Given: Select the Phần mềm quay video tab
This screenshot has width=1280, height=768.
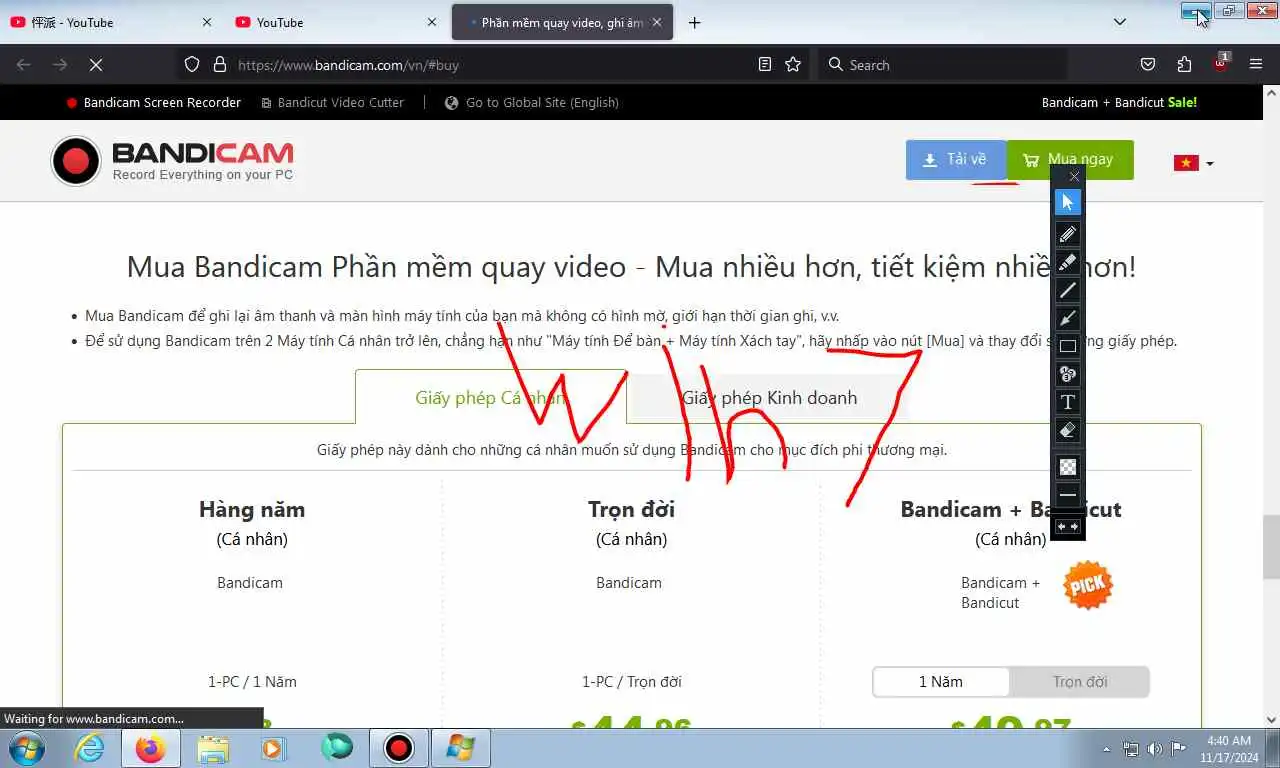Looking at the screenshot, I should tap(562, 22).
